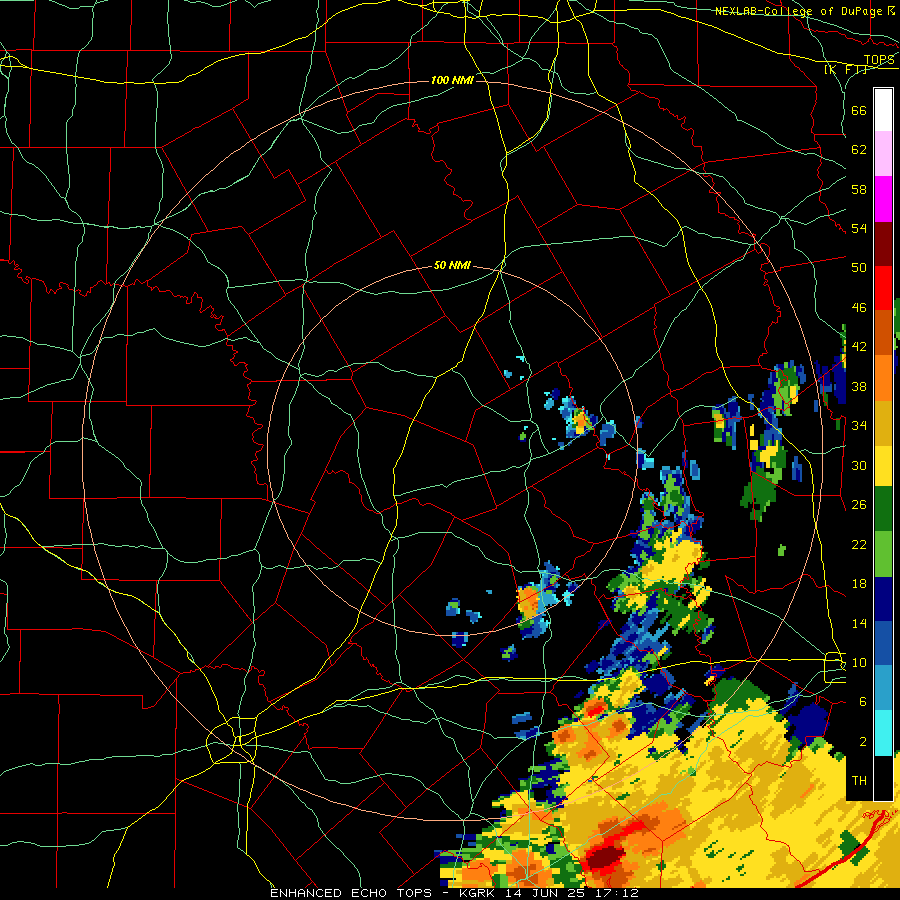Select the dark red legend swatch
900x900 pixels.
(x=883, y=244)
